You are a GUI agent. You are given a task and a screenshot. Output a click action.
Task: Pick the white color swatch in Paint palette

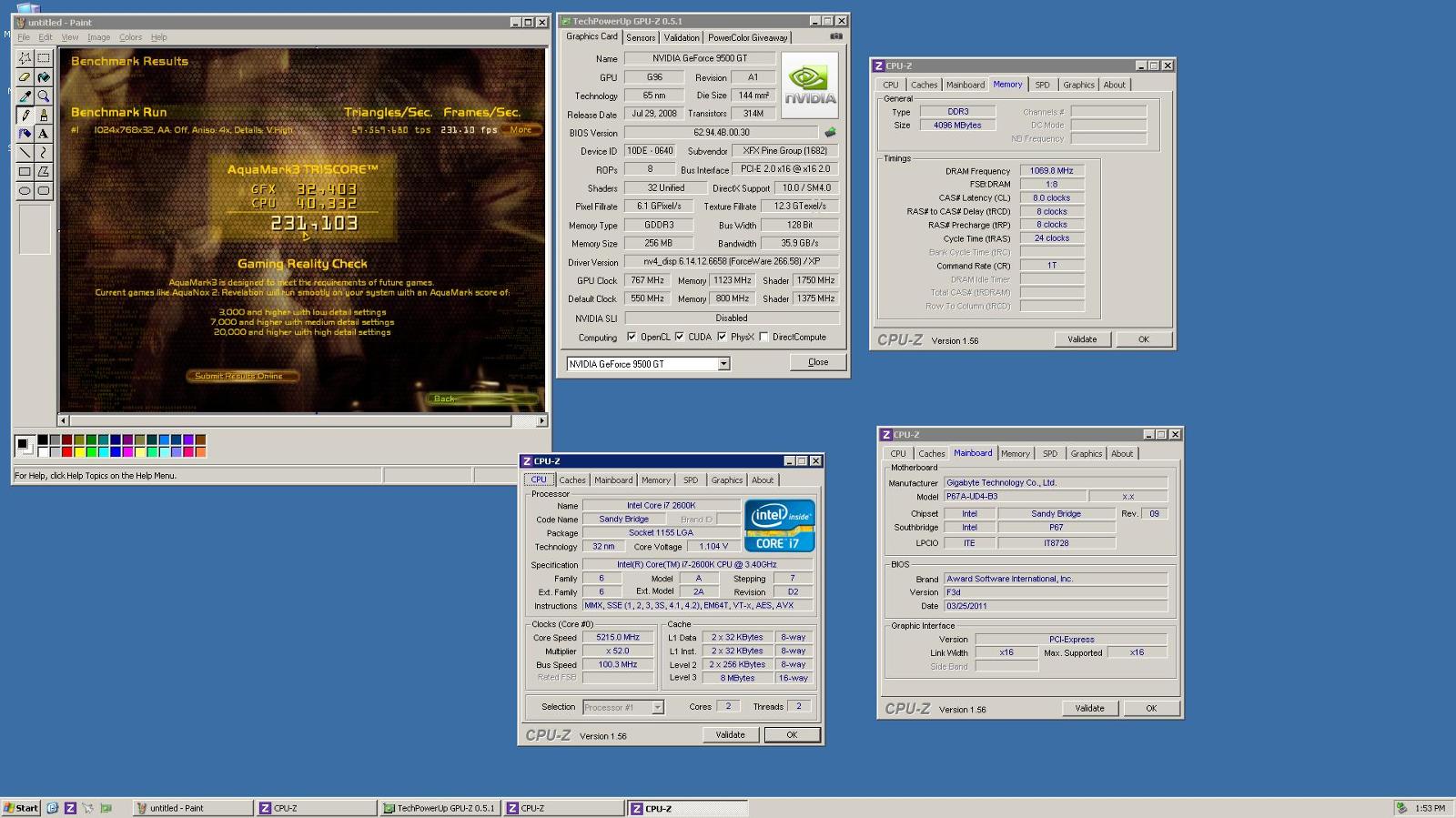[43, 451]
